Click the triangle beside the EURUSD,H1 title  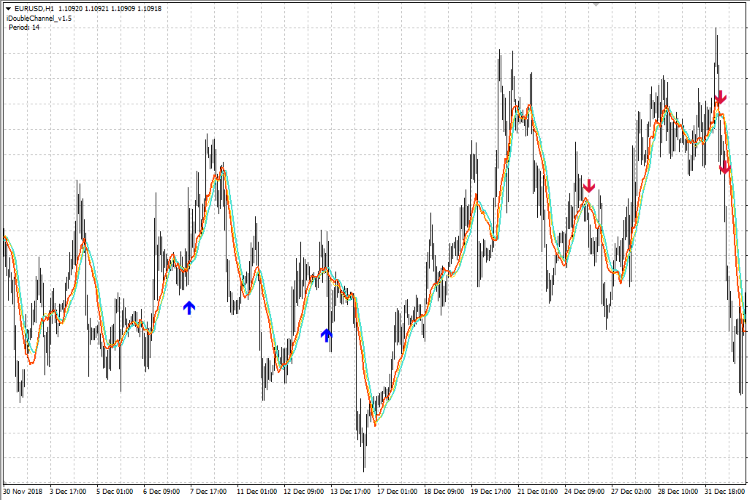click(x=6, y=7)
